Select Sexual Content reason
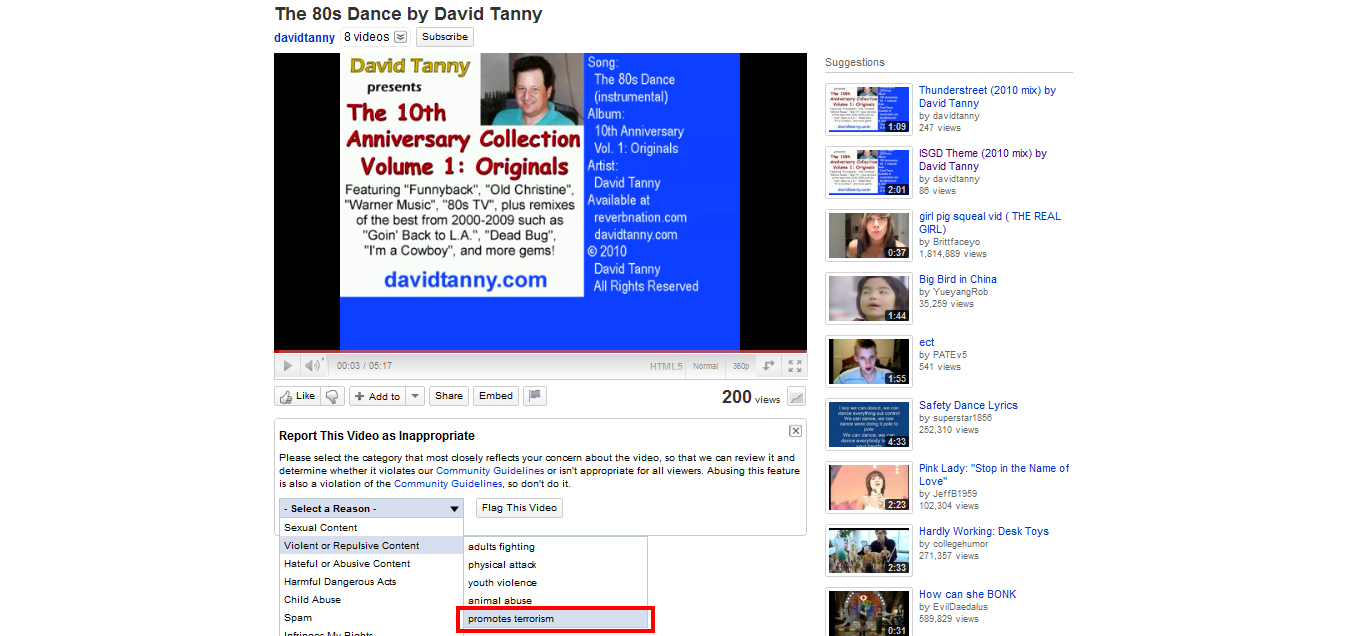The image size is (1349, 636). pyautogui.click(x=371, y=528)
